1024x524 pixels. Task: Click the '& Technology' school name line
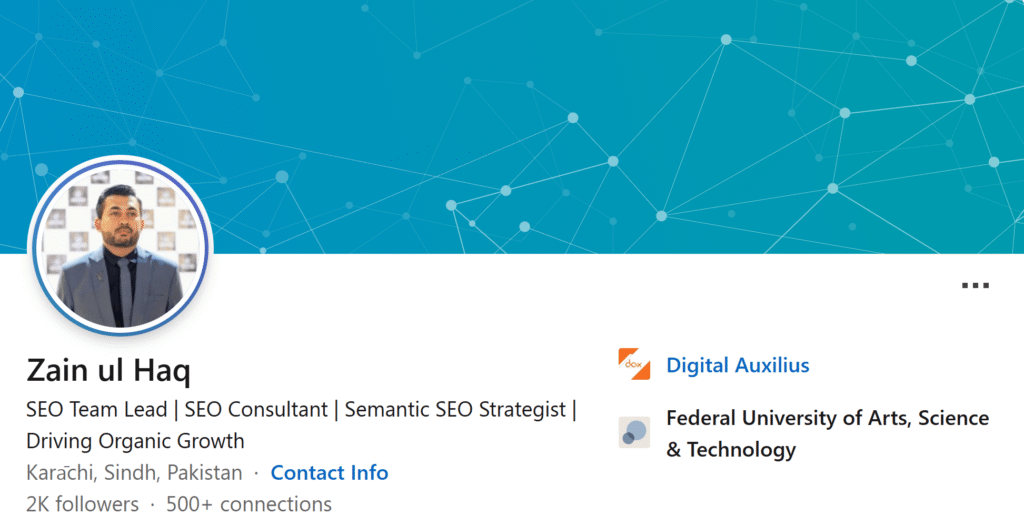click(x=731, y=450)
